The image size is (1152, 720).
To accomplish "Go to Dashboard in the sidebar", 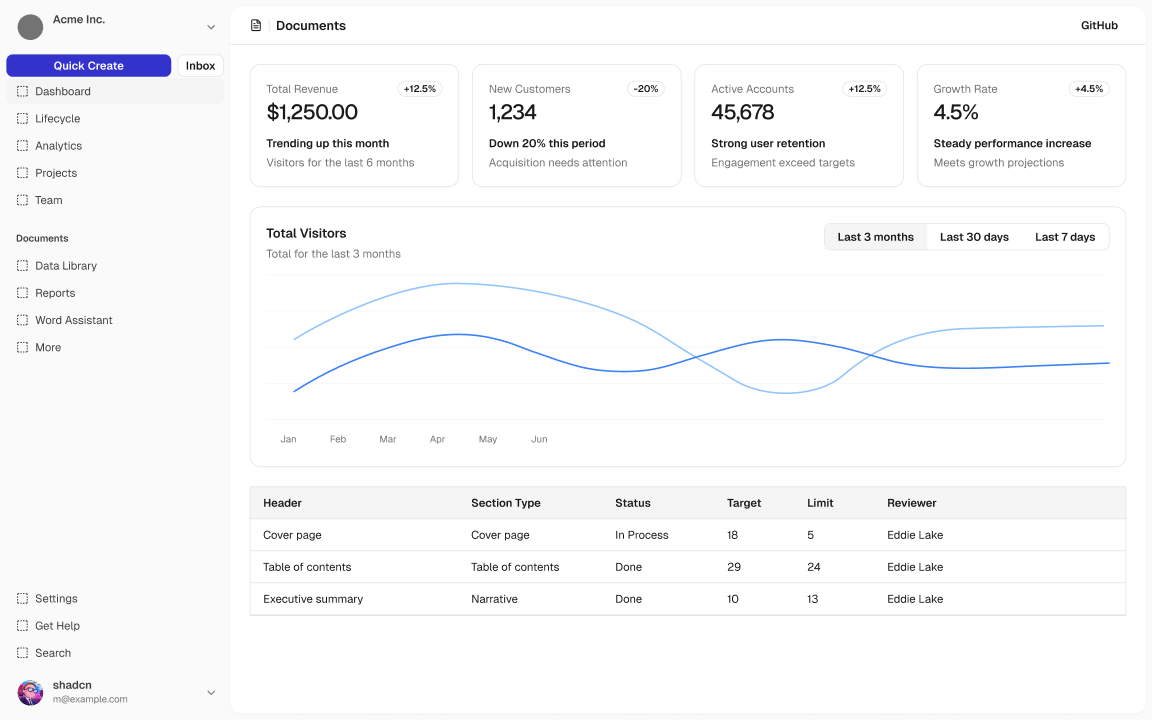I will (x=115, y=91).
